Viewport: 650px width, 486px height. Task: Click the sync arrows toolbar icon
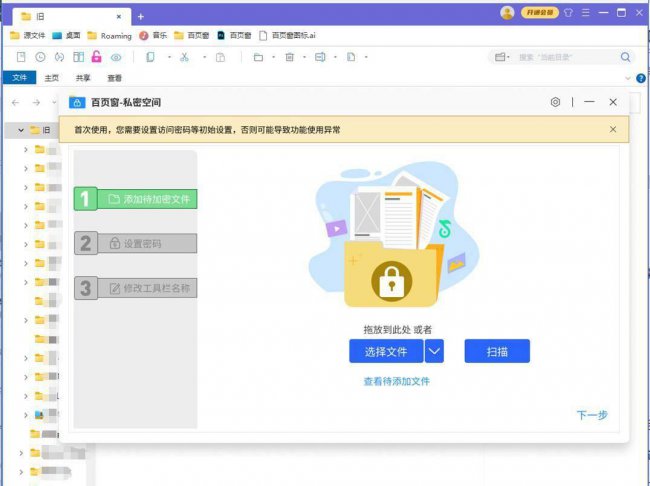pos(59,57)
